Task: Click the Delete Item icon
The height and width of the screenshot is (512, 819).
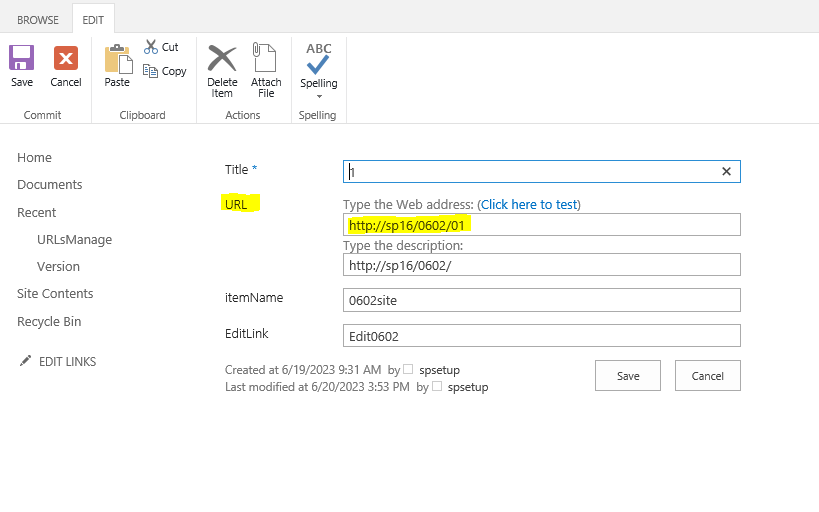Action: pyautogui.click(x=222, y=57)
